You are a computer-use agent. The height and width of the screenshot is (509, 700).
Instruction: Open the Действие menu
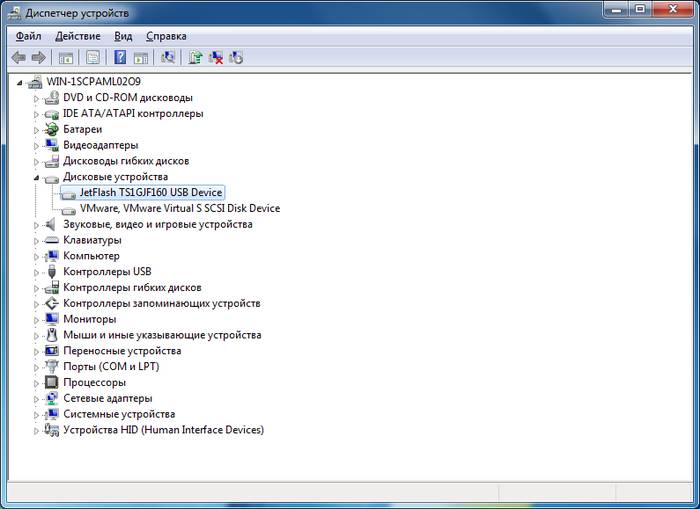tap(78, 36)
